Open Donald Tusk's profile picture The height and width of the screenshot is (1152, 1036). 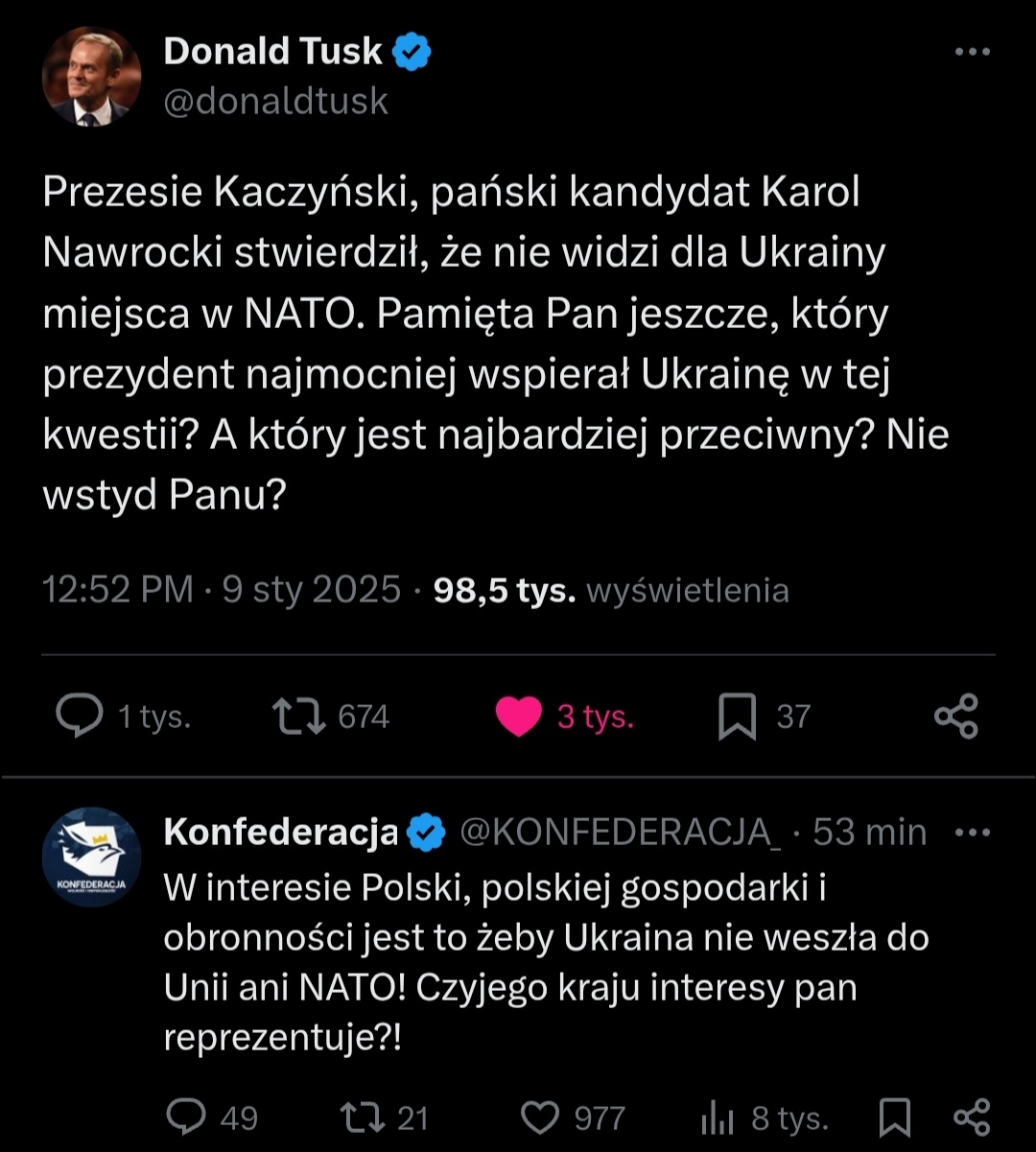[91, 78]
